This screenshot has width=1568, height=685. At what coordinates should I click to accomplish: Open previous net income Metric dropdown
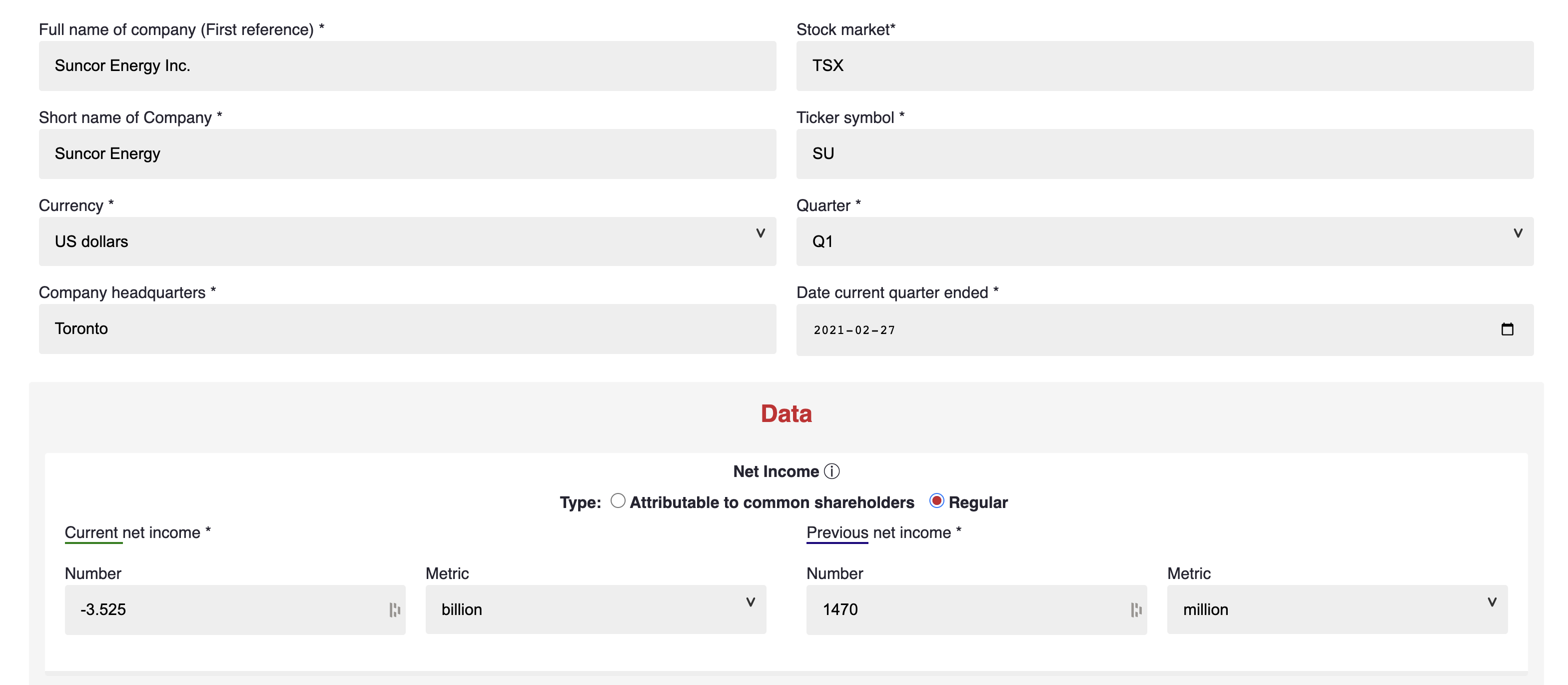[x=1337, y=609]
